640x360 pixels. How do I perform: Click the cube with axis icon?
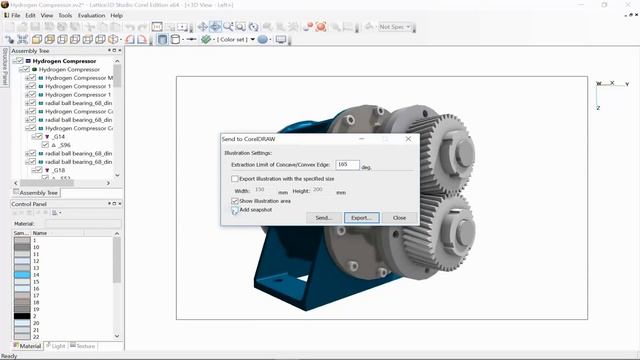click(x=113, y=40)
